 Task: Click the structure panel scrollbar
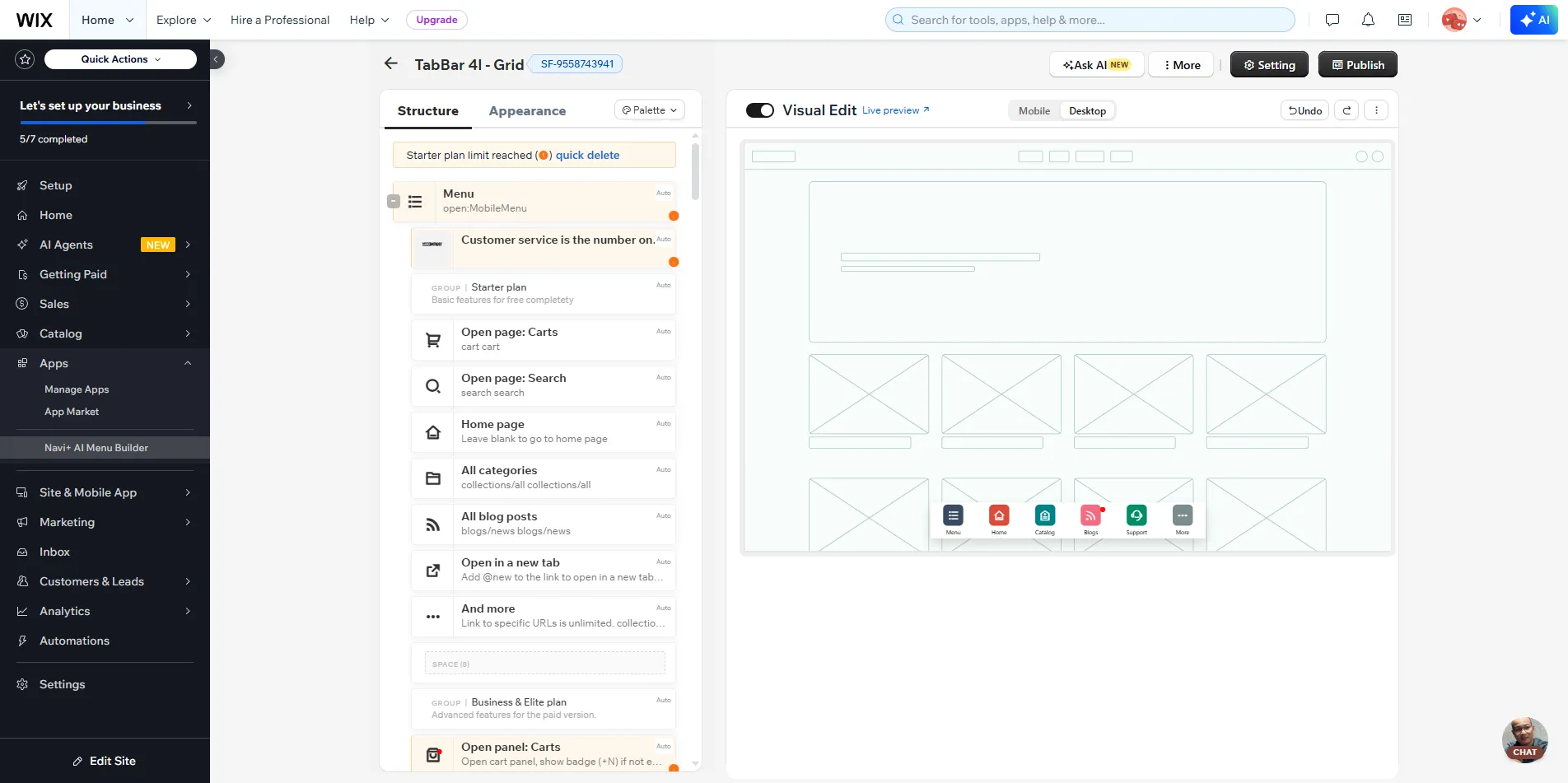coord(695,173)
